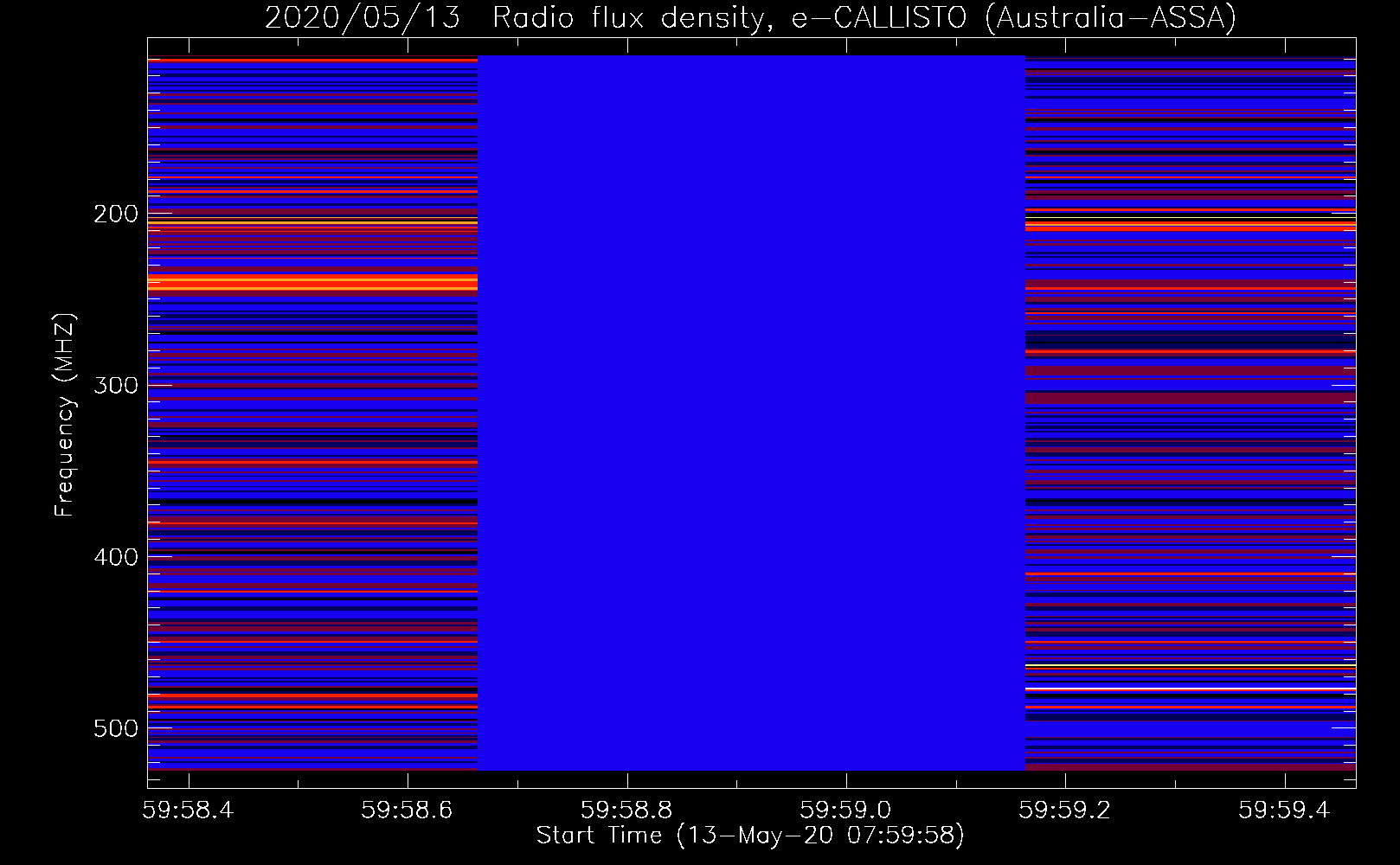This screenshot has height=865, width=1400.
Task: Click the 59:58.6 time tick label
Action: coord(408,810)
